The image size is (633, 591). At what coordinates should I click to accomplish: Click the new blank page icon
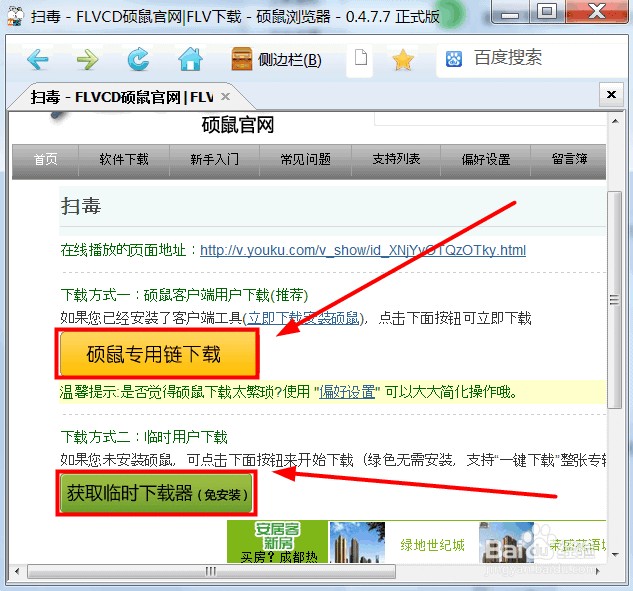tap(361, 58)
